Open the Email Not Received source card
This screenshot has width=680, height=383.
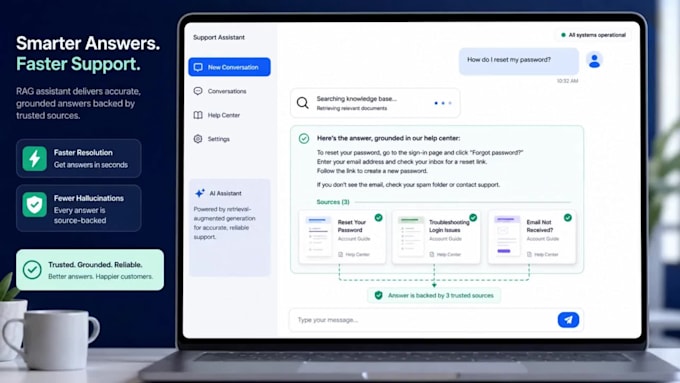532,237
